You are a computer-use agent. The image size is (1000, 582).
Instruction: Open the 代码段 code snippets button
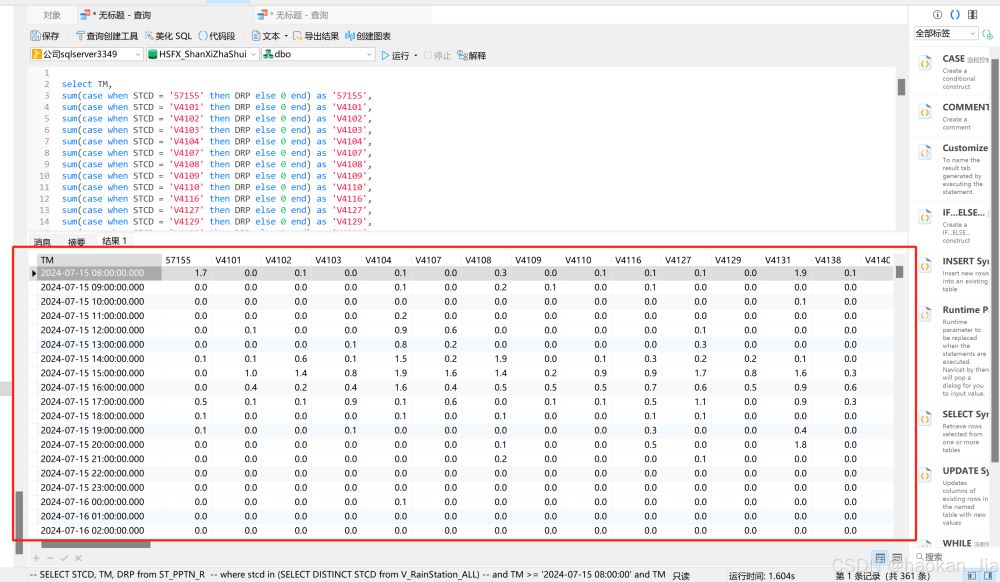[x=217, y=36]
